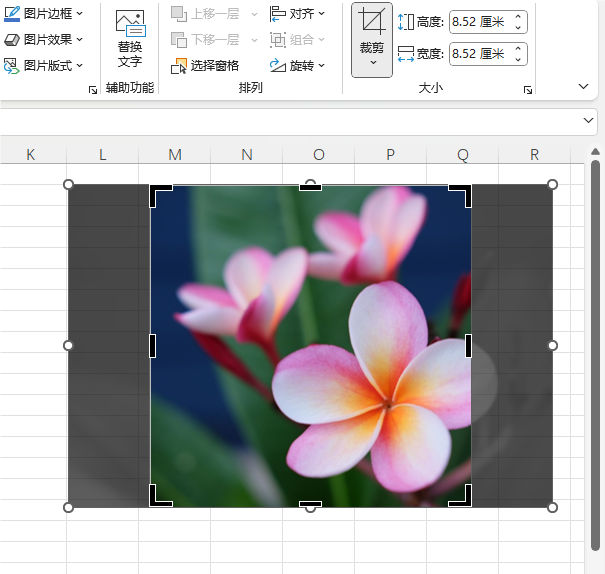The image size is (605, 574).
Task: Select column O header
Action: click(318, 155)
